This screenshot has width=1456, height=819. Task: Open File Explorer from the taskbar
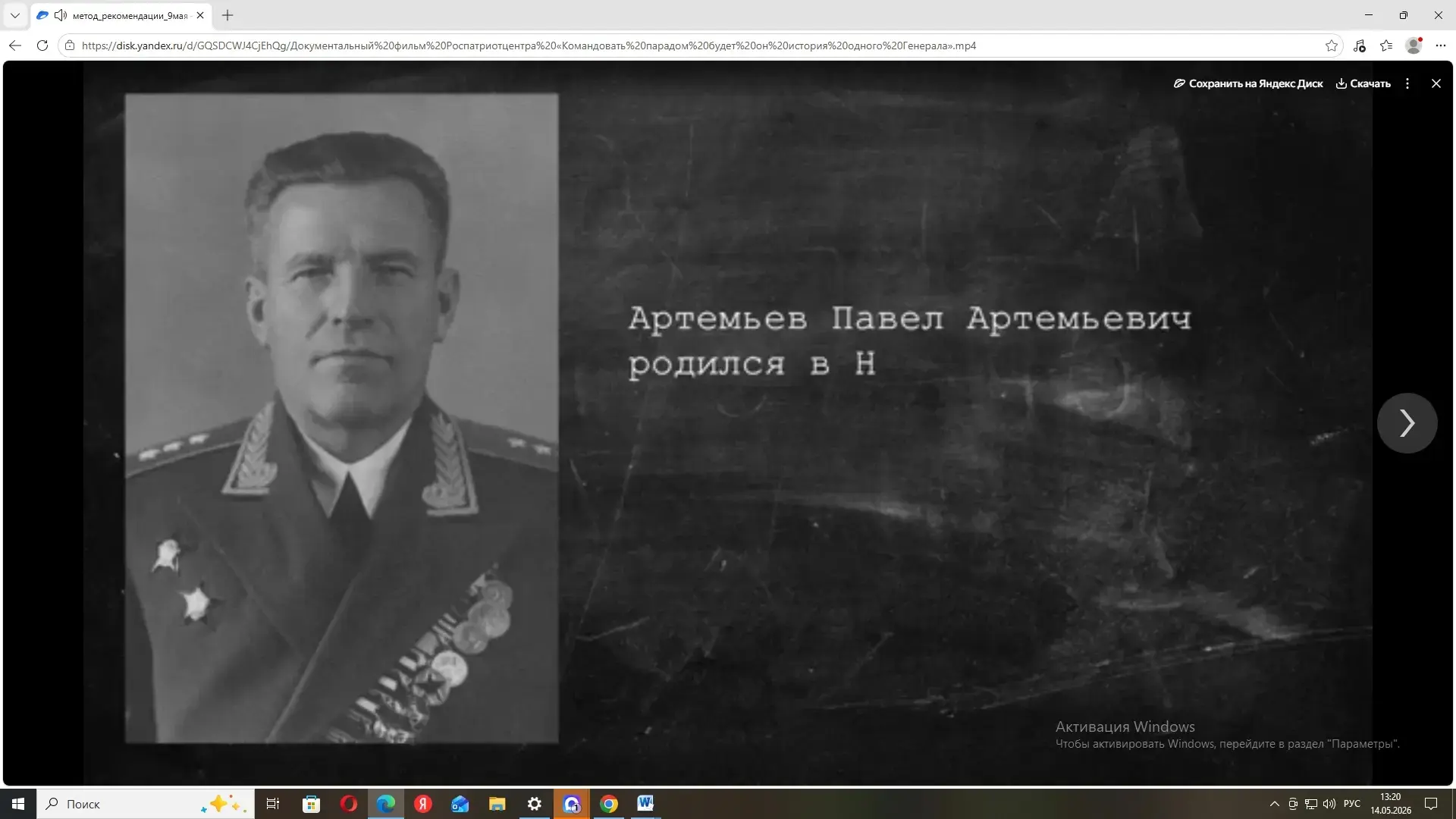tap(497, 804)
